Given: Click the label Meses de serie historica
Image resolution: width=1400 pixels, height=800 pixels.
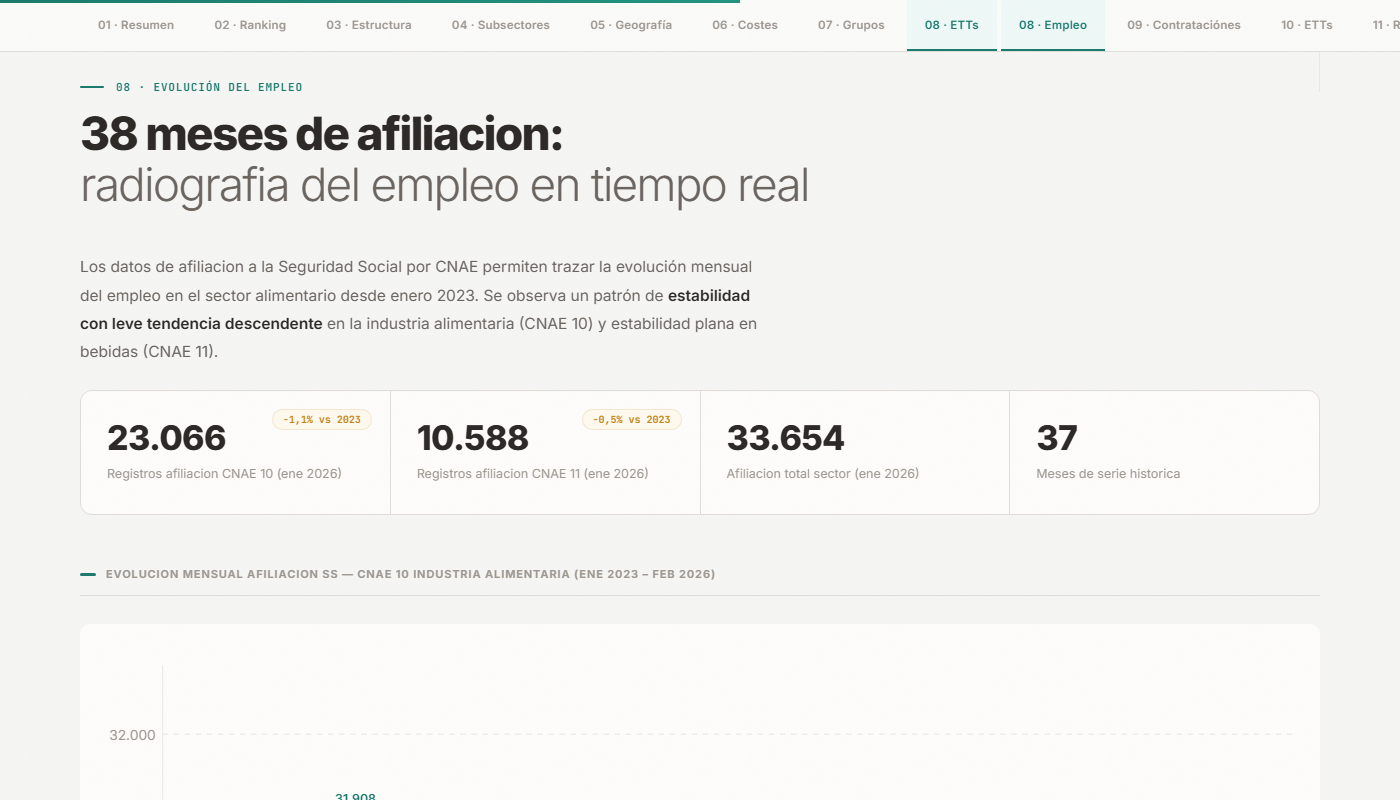Looking at the screenshot, I should 1108,474.
